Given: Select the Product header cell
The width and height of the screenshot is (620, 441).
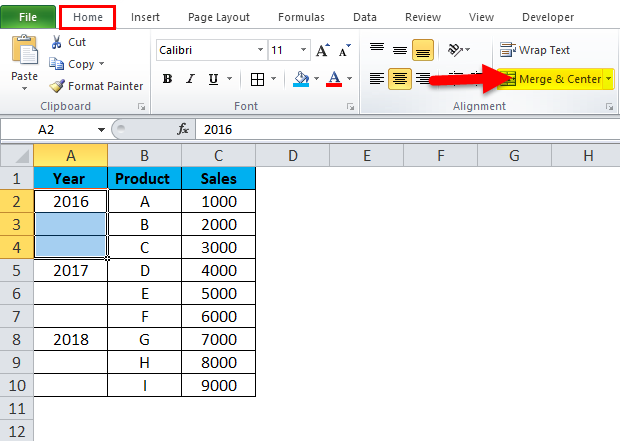Looking at the screenshot, I should [x=145, y=178].
